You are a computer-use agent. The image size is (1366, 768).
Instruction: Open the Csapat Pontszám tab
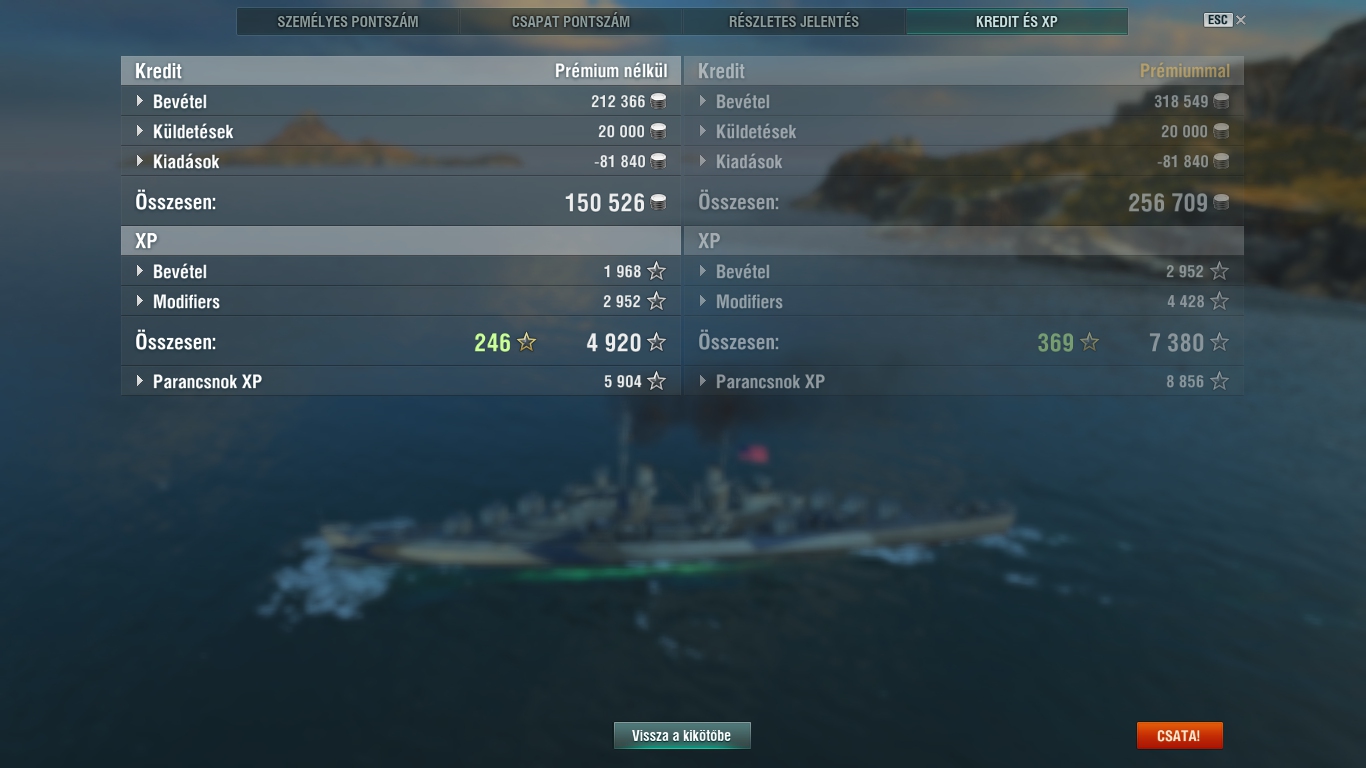tap(571, 21)
